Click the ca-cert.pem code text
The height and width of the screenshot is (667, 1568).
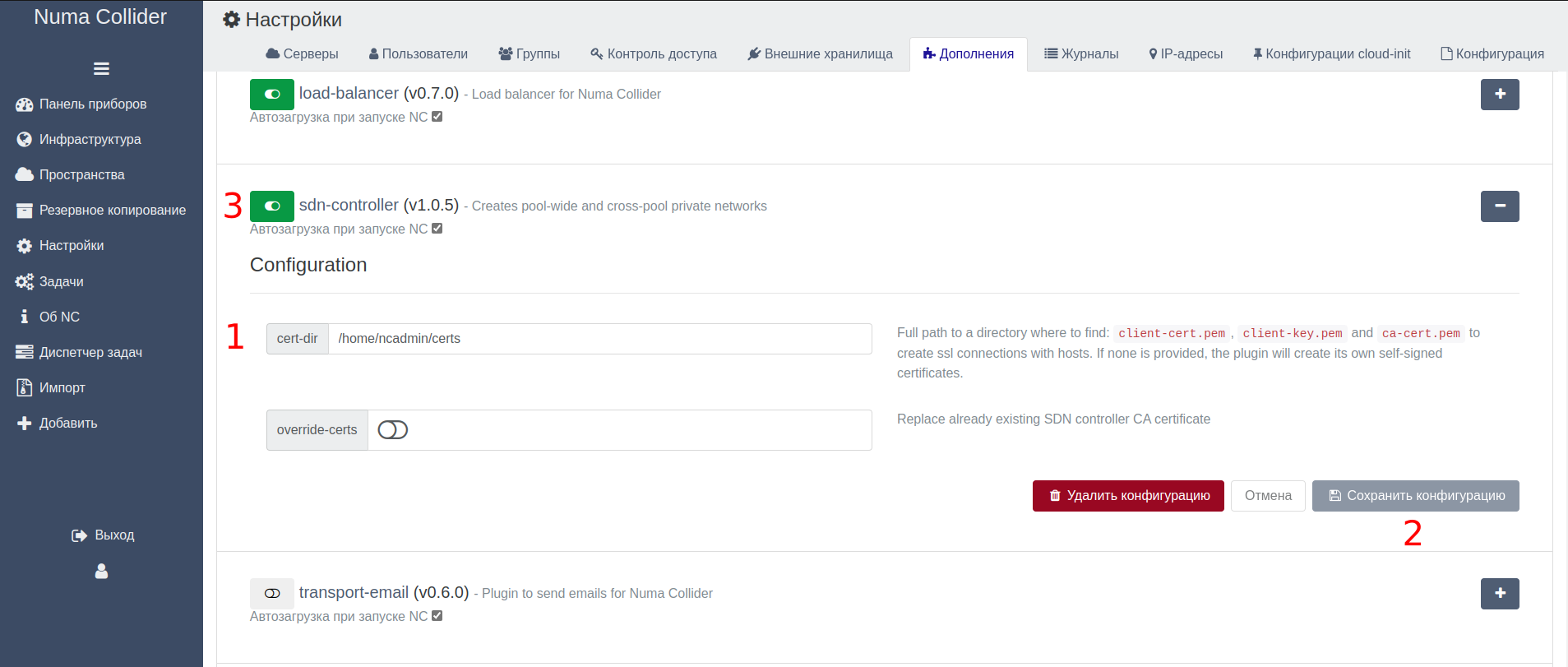(x=1421, y=333)
